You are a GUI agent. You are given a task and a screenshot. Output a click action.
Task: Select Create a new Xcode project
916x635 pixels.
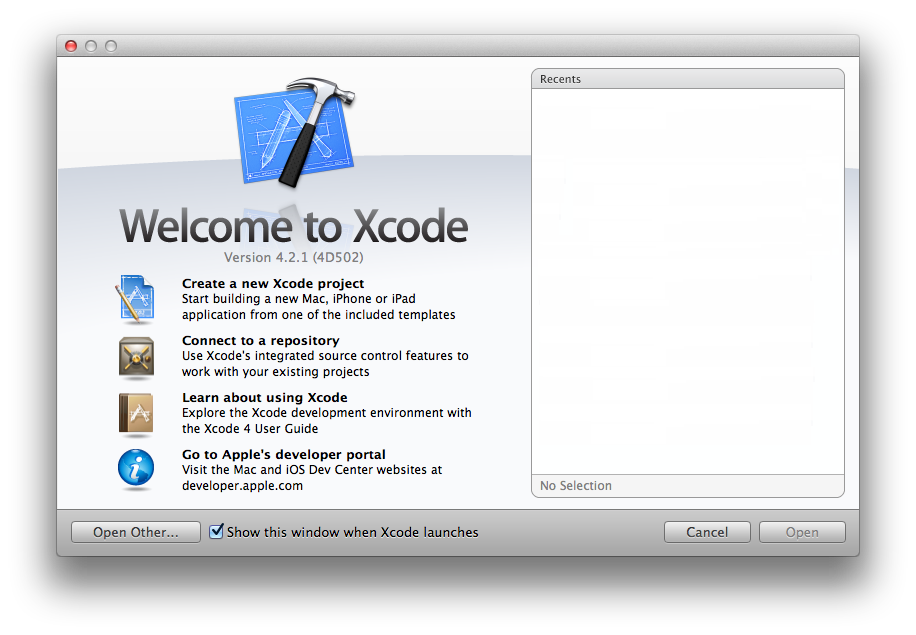coord(273,283)
